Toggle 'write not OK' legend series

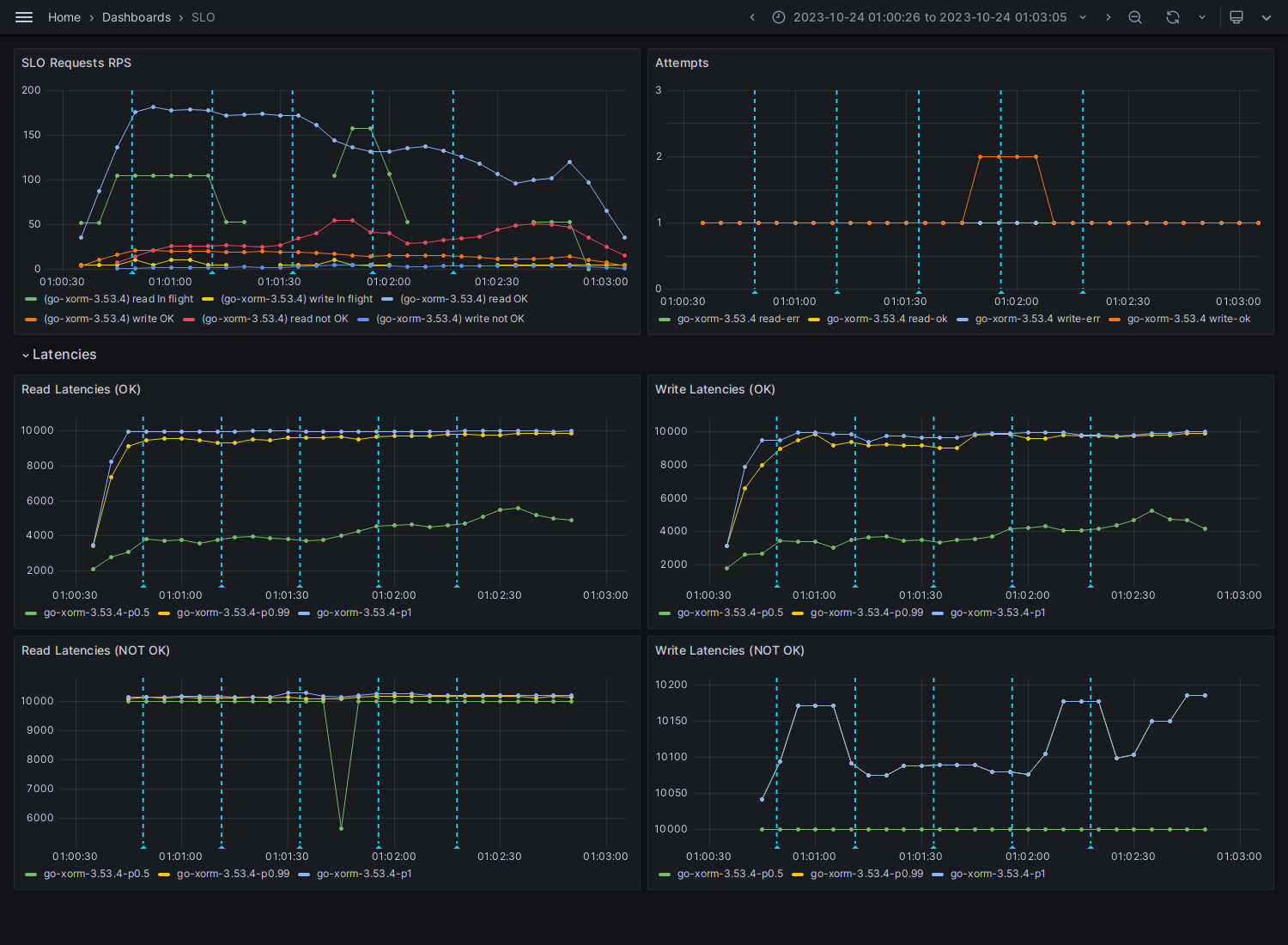(450, 319)
